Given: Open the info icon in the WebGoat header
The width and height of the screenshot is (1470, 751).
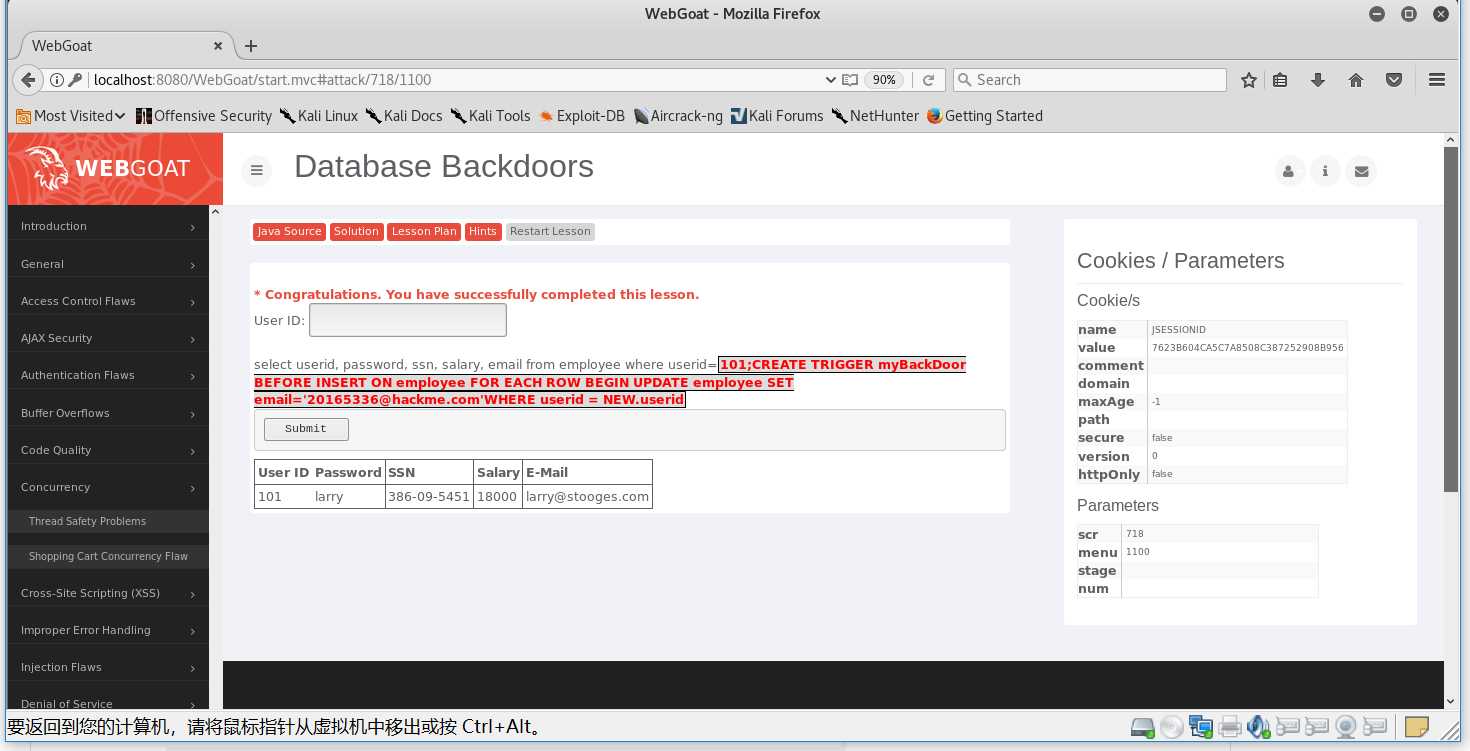Looking at the screenshot, I should click(x=1325, y=171).
